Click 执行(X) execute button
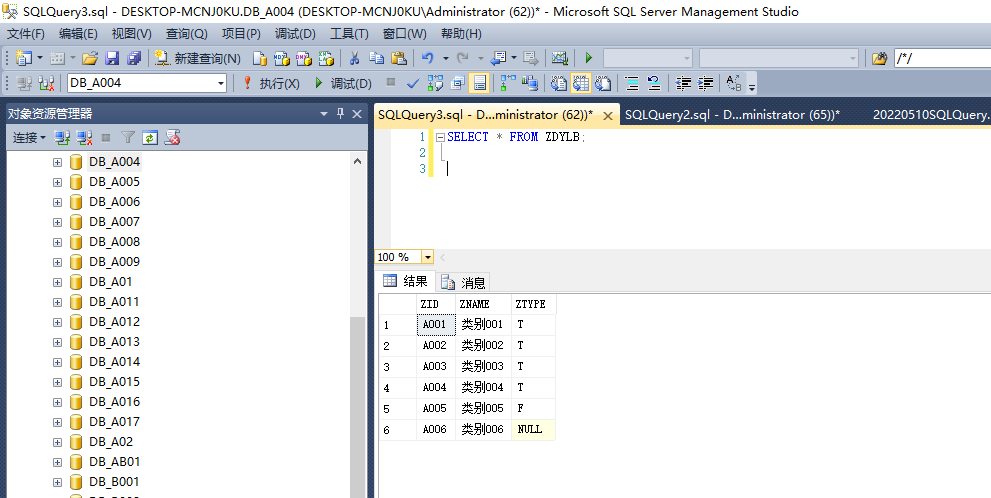 point(272,83)
